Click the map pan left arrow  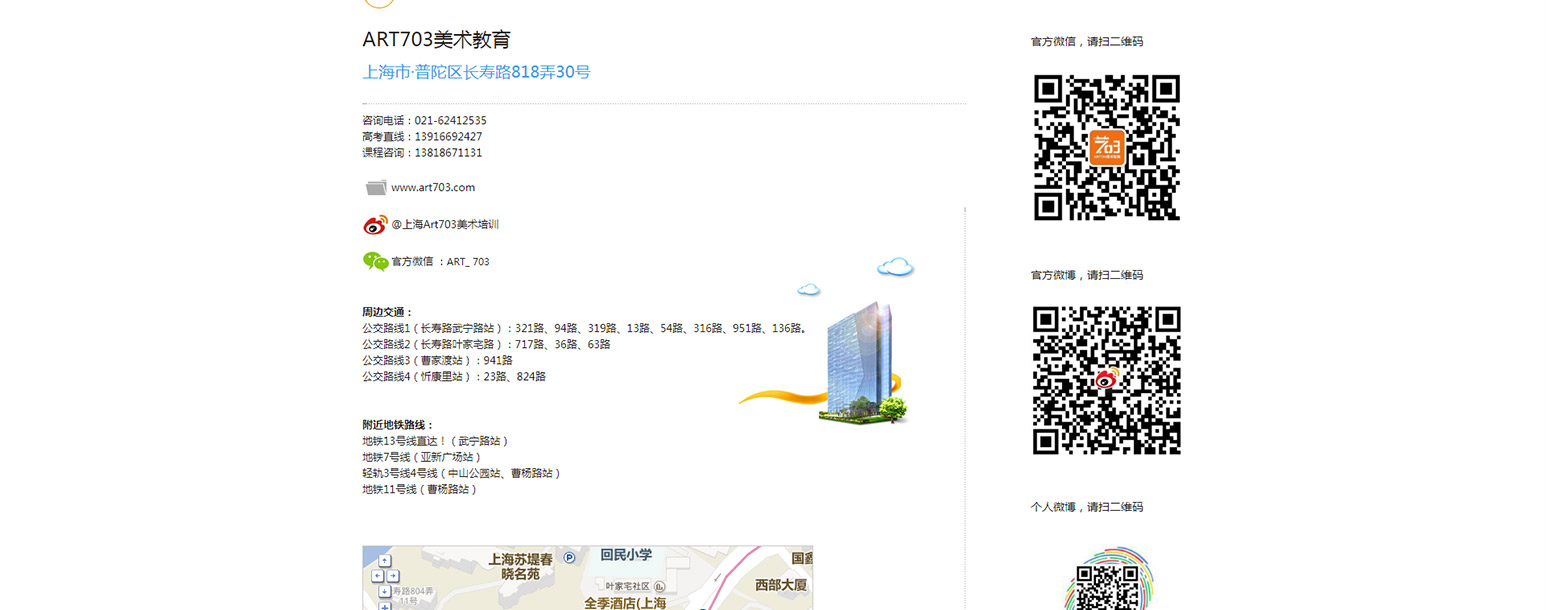(x=377, y=576)
